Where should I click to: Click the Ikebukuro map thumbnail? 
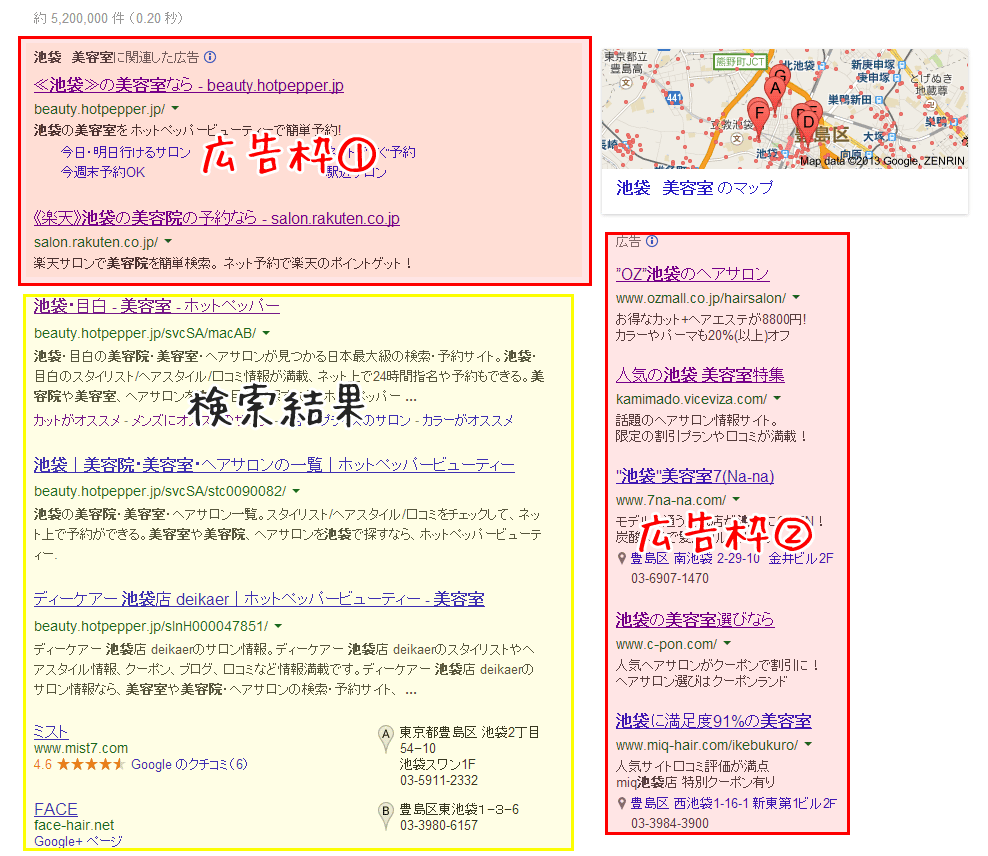[x=784, y=108]
